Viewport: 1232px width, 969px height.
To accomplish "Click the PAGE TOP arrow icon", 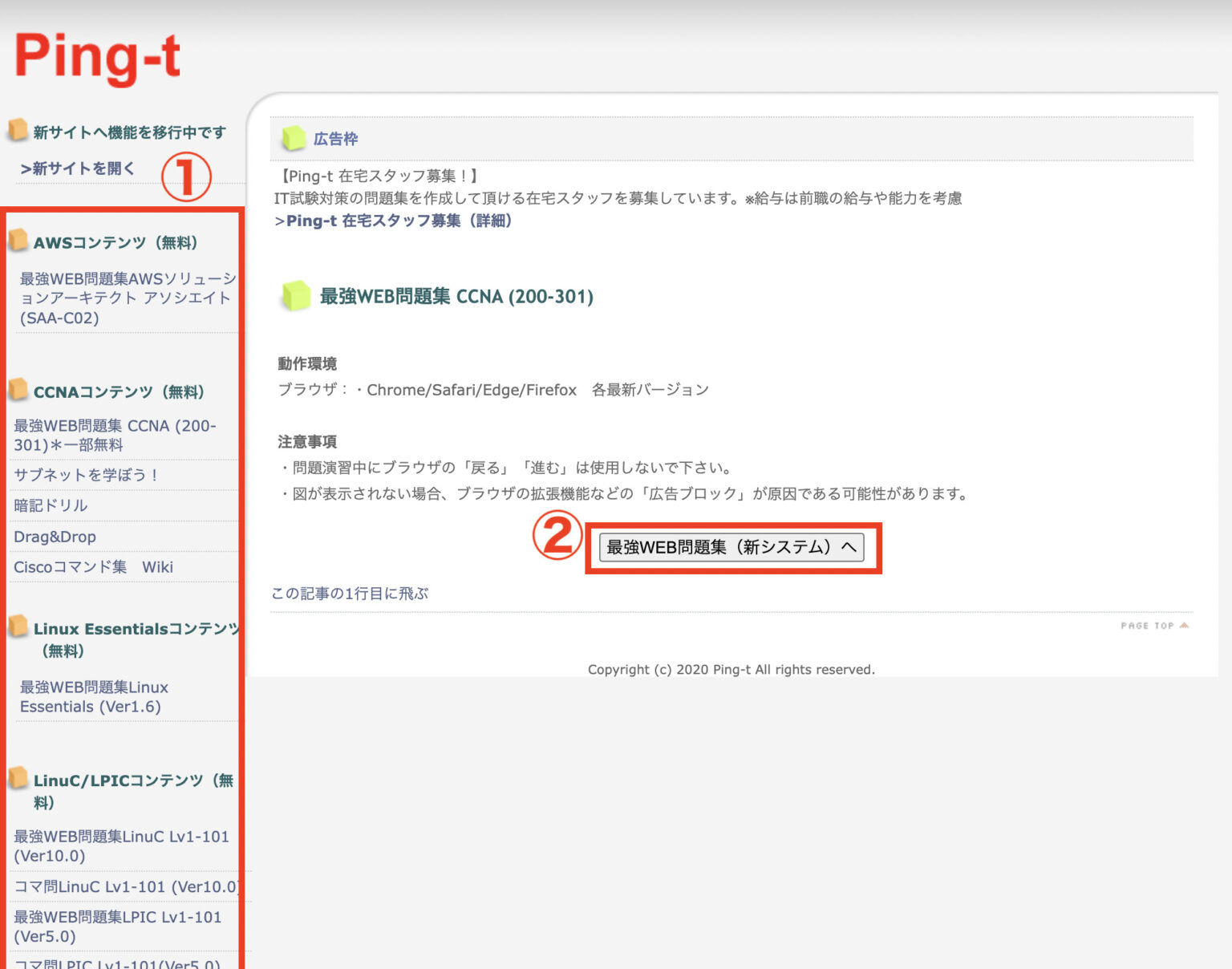I will 1185,625.
